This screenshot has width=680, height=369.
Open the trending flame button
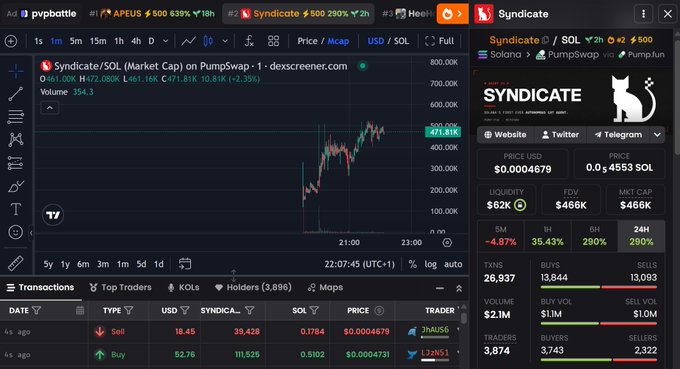click(452, 14)
